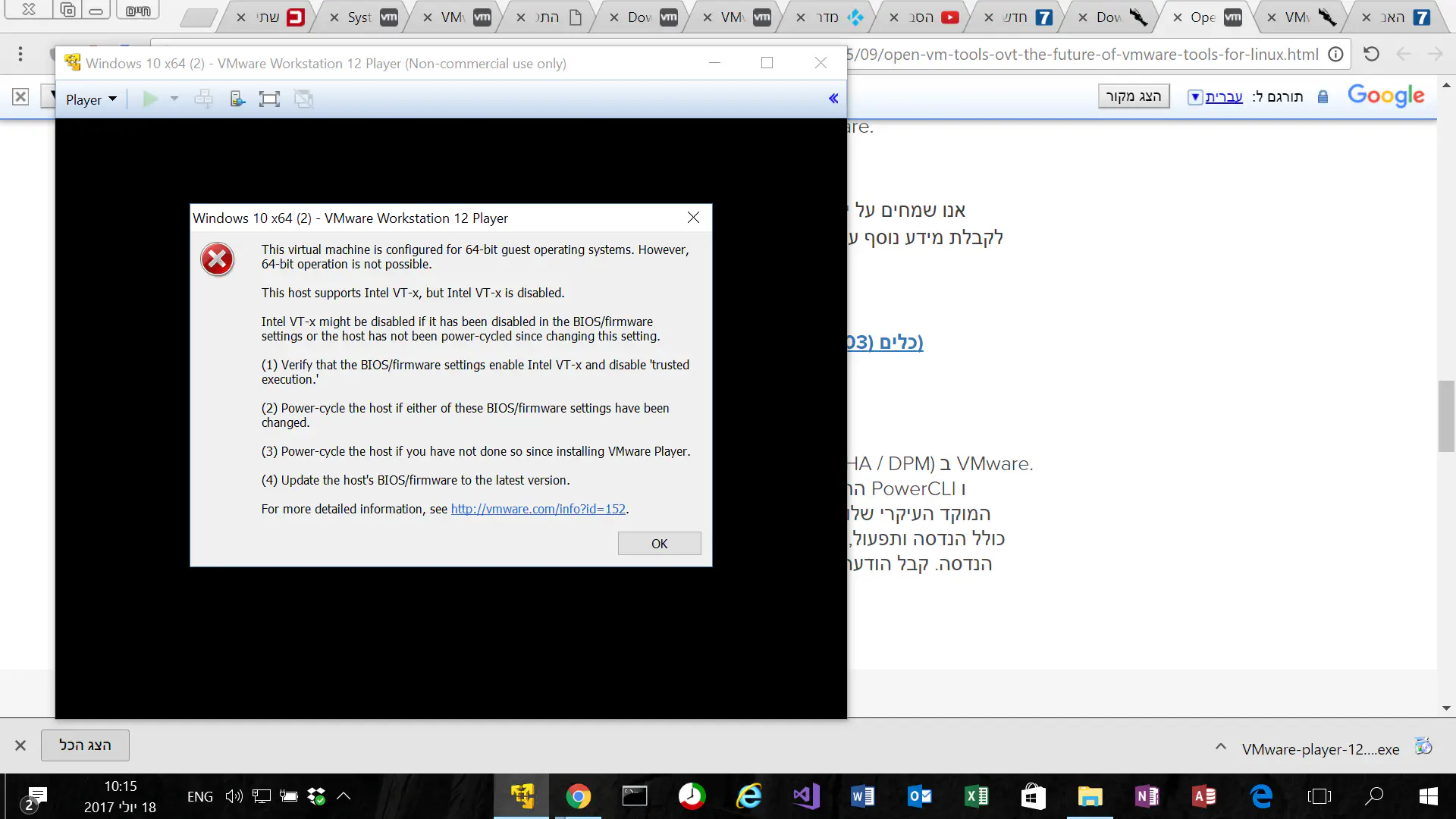Switch to the Ope browser tab

tap(1203, 17)
